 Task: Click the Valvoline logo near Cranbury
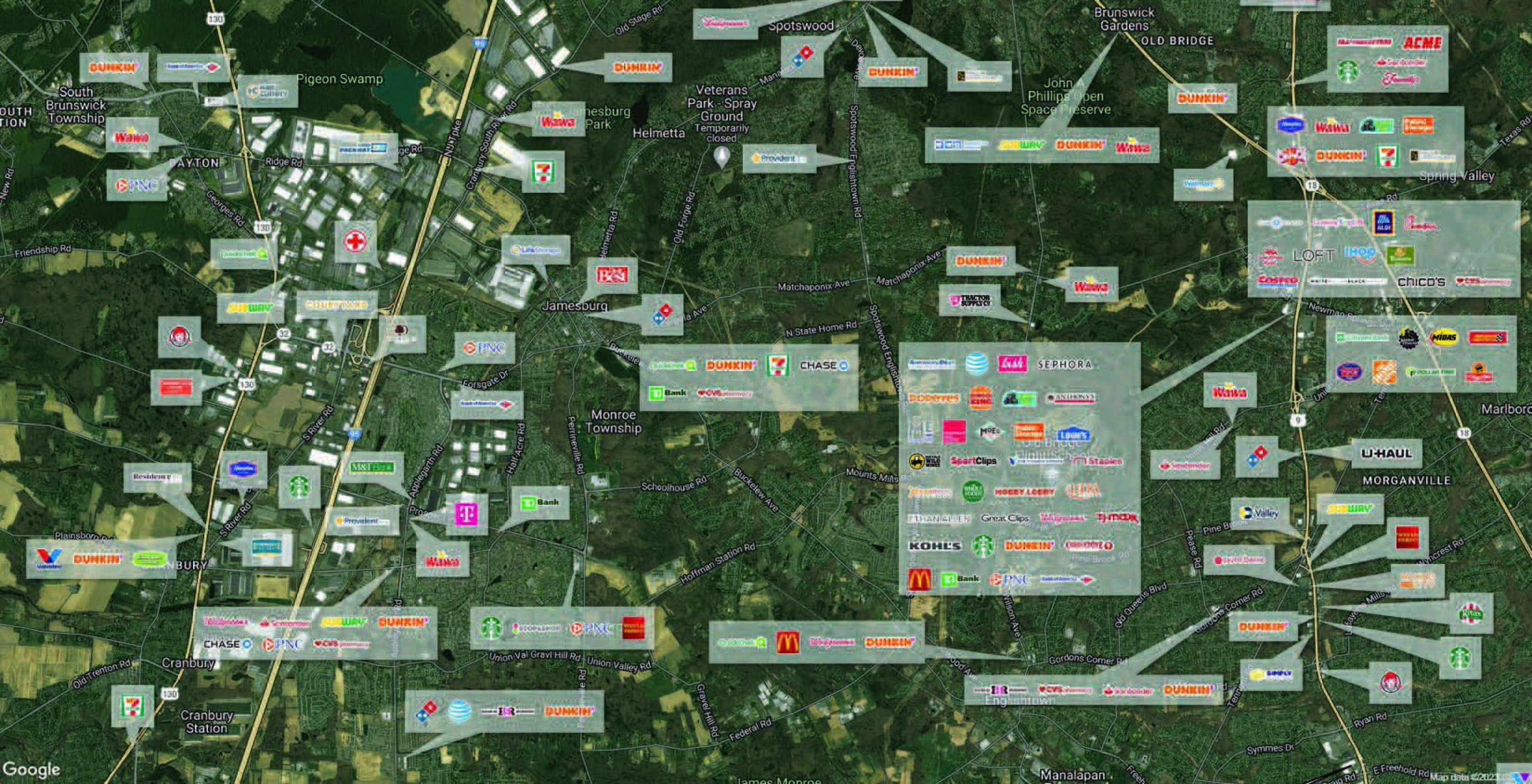[x=48, y=559]
